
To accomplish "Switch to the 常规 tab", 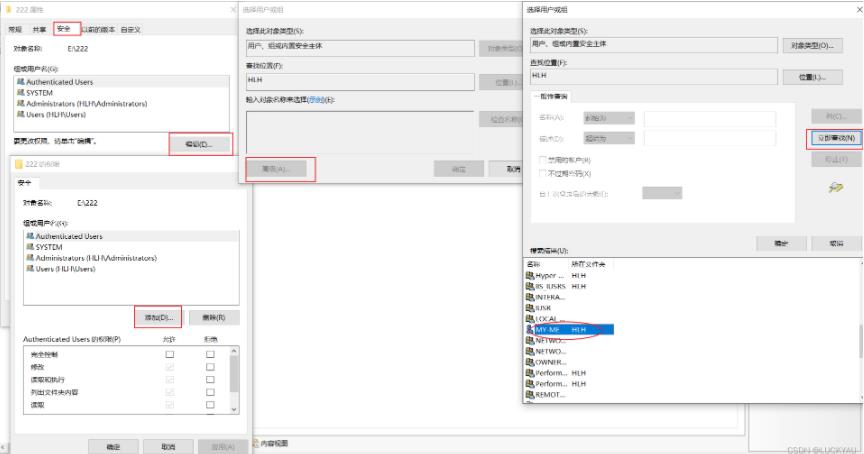I will pyautogui.click(x=15, y=29).
